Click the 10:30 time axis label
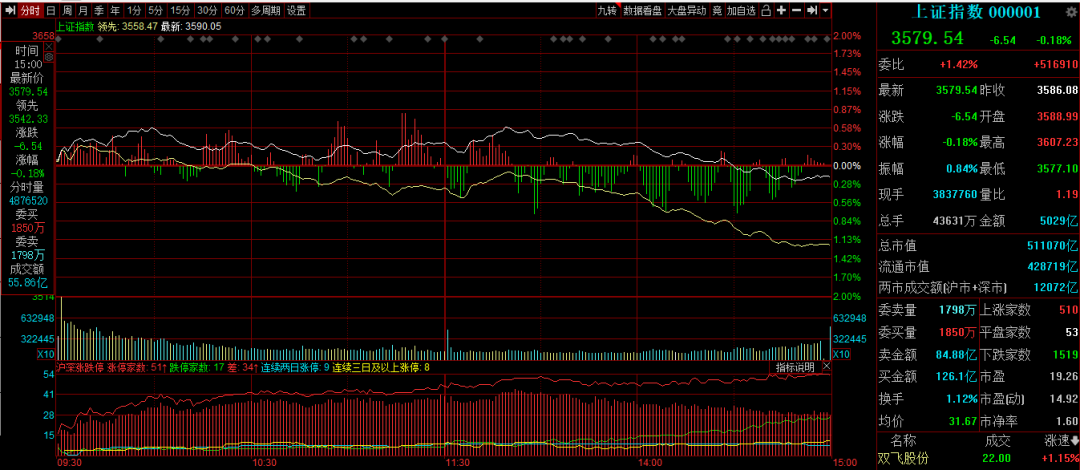This screenshot has width=1080, height=470. click(x=264, y=463)
